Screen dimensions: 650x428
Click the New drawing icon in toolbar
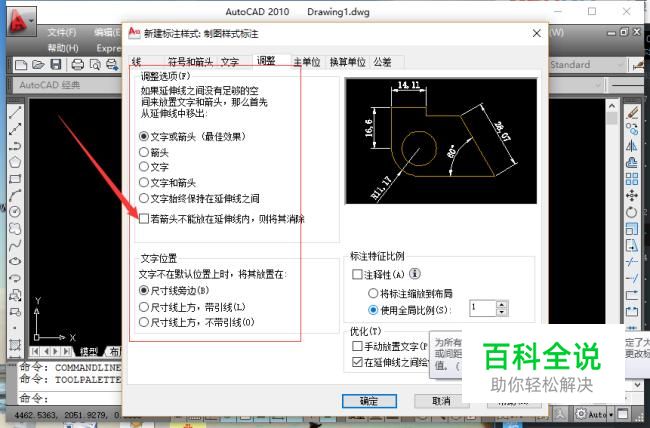[21, 65]
